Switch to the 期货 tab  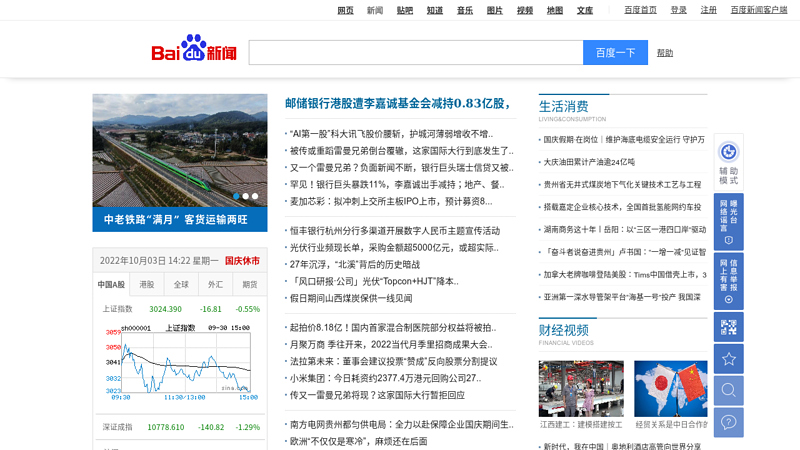[249, 285]
